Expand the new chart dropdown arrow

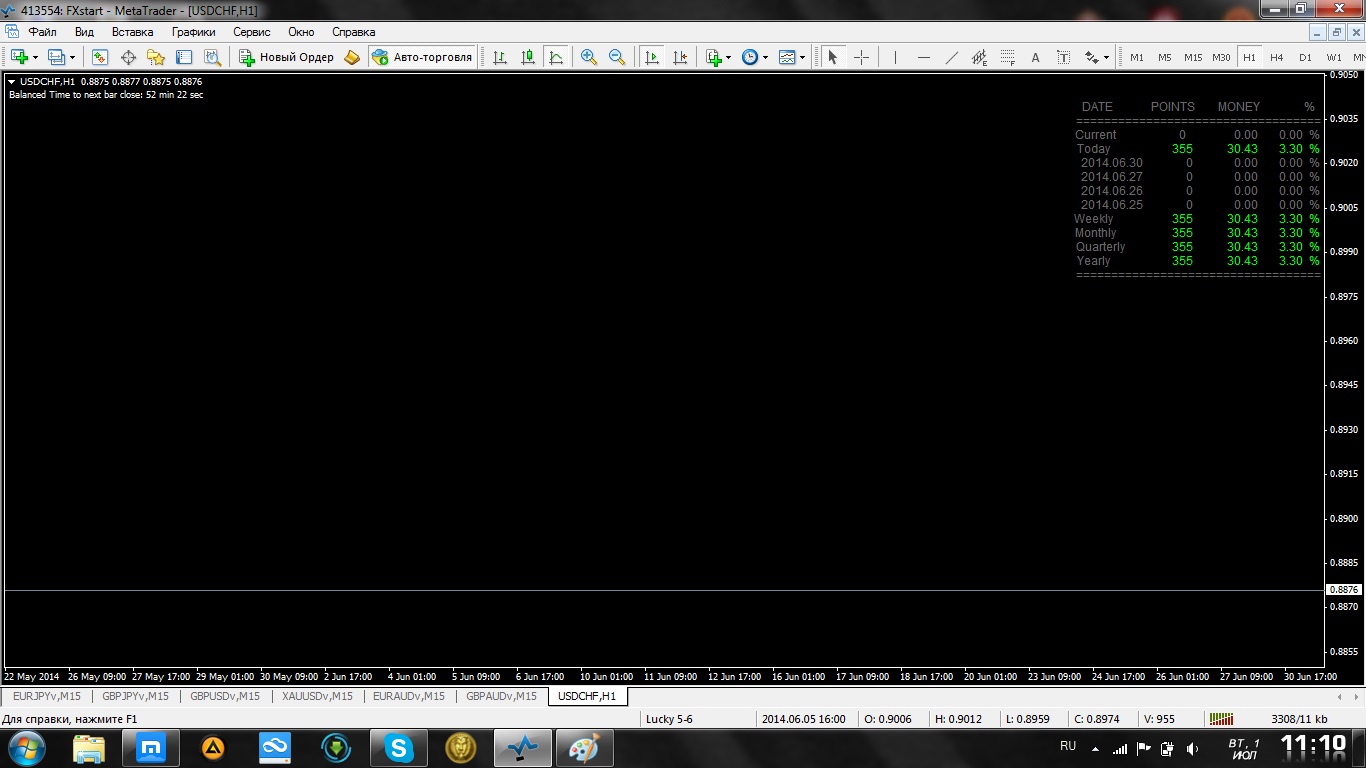coord(34,57)
